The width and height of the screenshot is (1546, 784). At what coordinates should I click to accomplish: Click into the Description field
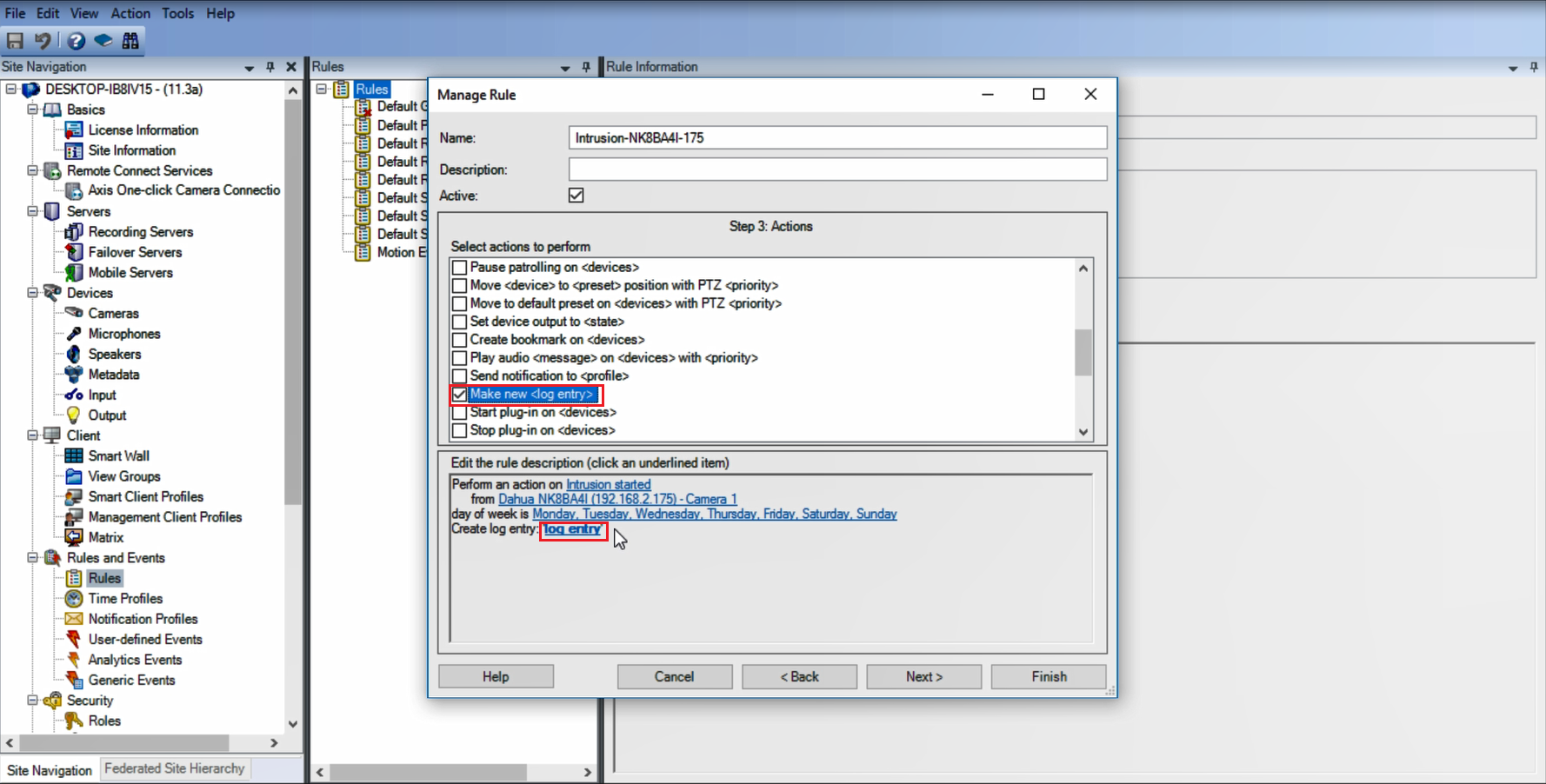pos(838,169)
